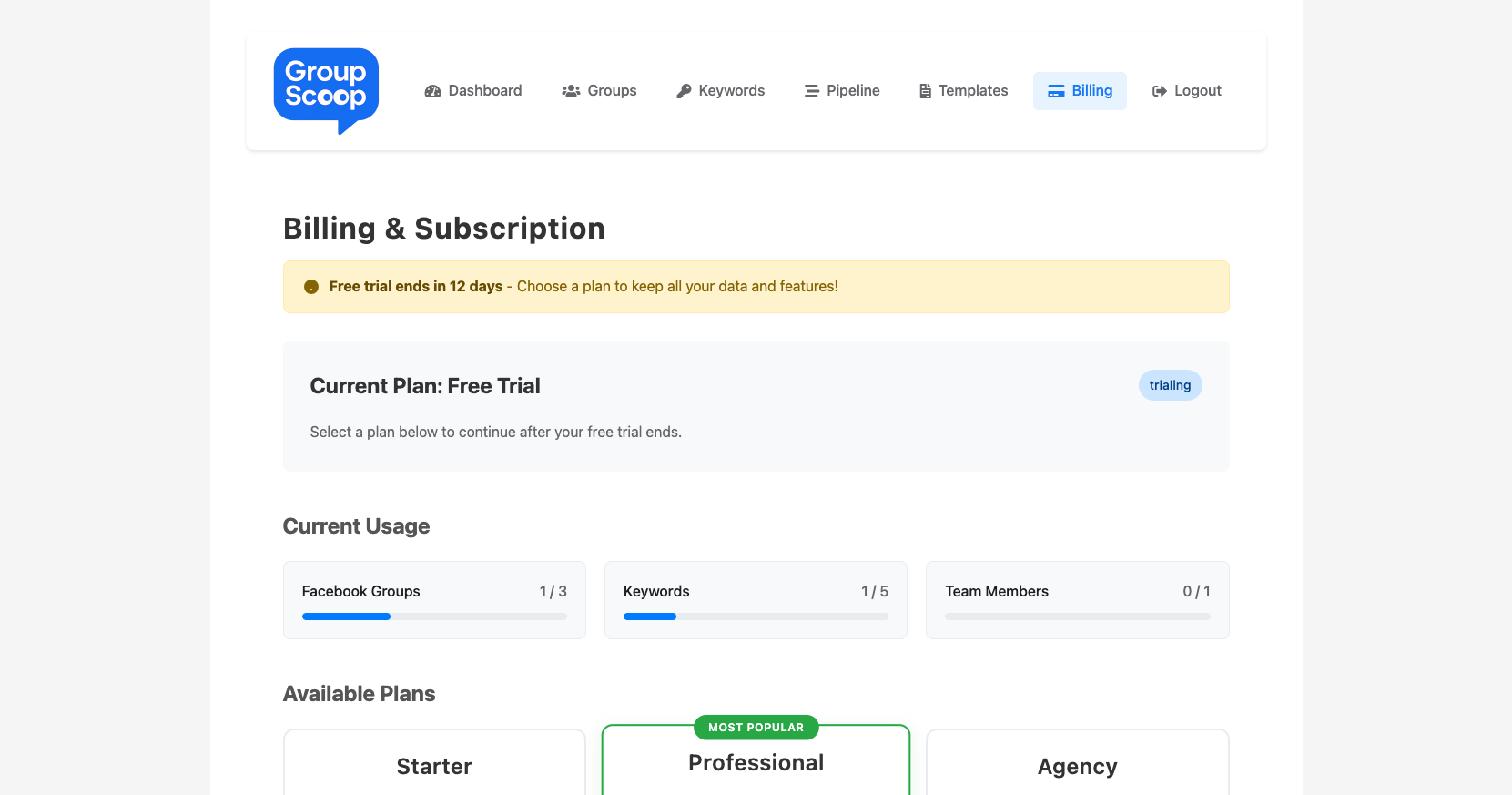Viewport: 1512px width, 795px height.
Task: Click the Group Scoop logo
Action: point(326,89)
